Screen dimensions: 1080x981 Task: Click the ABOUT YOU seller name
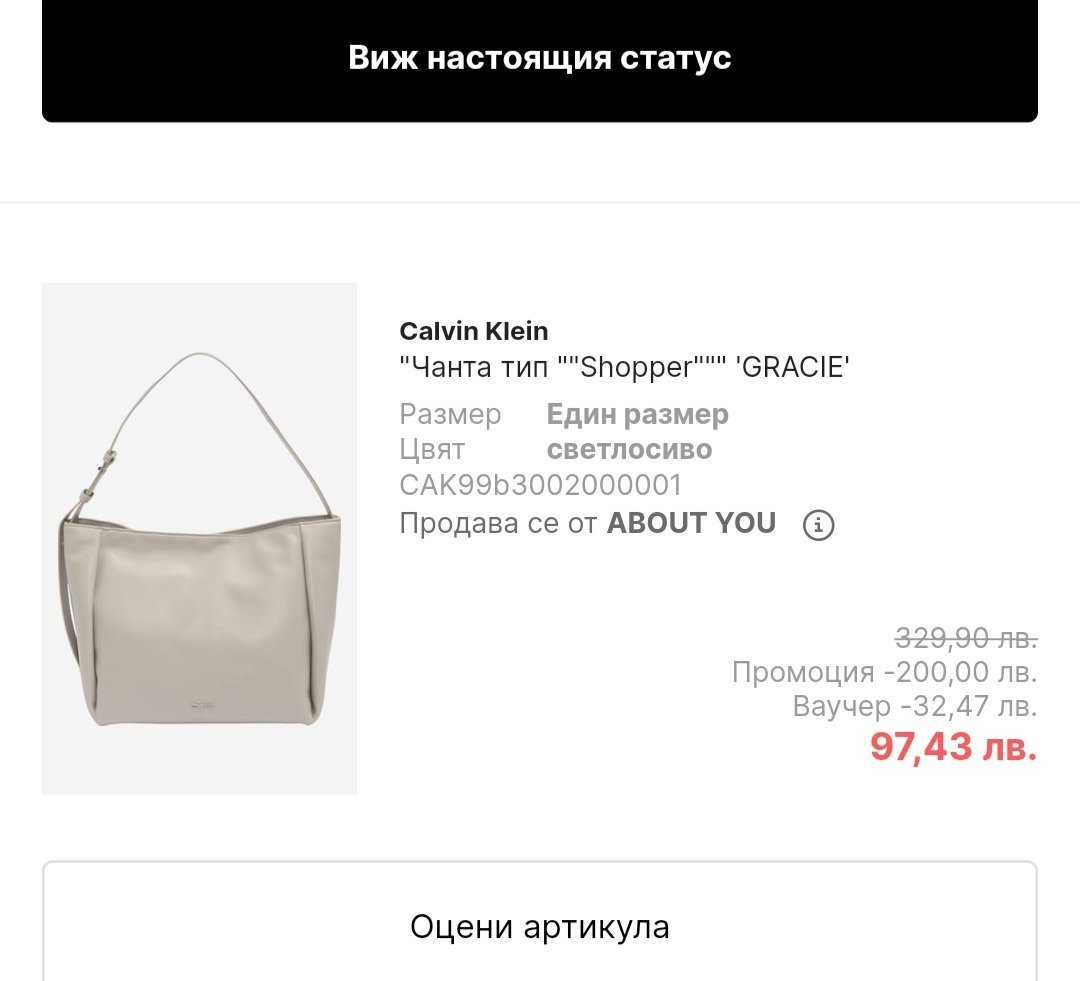coord(691,523)
